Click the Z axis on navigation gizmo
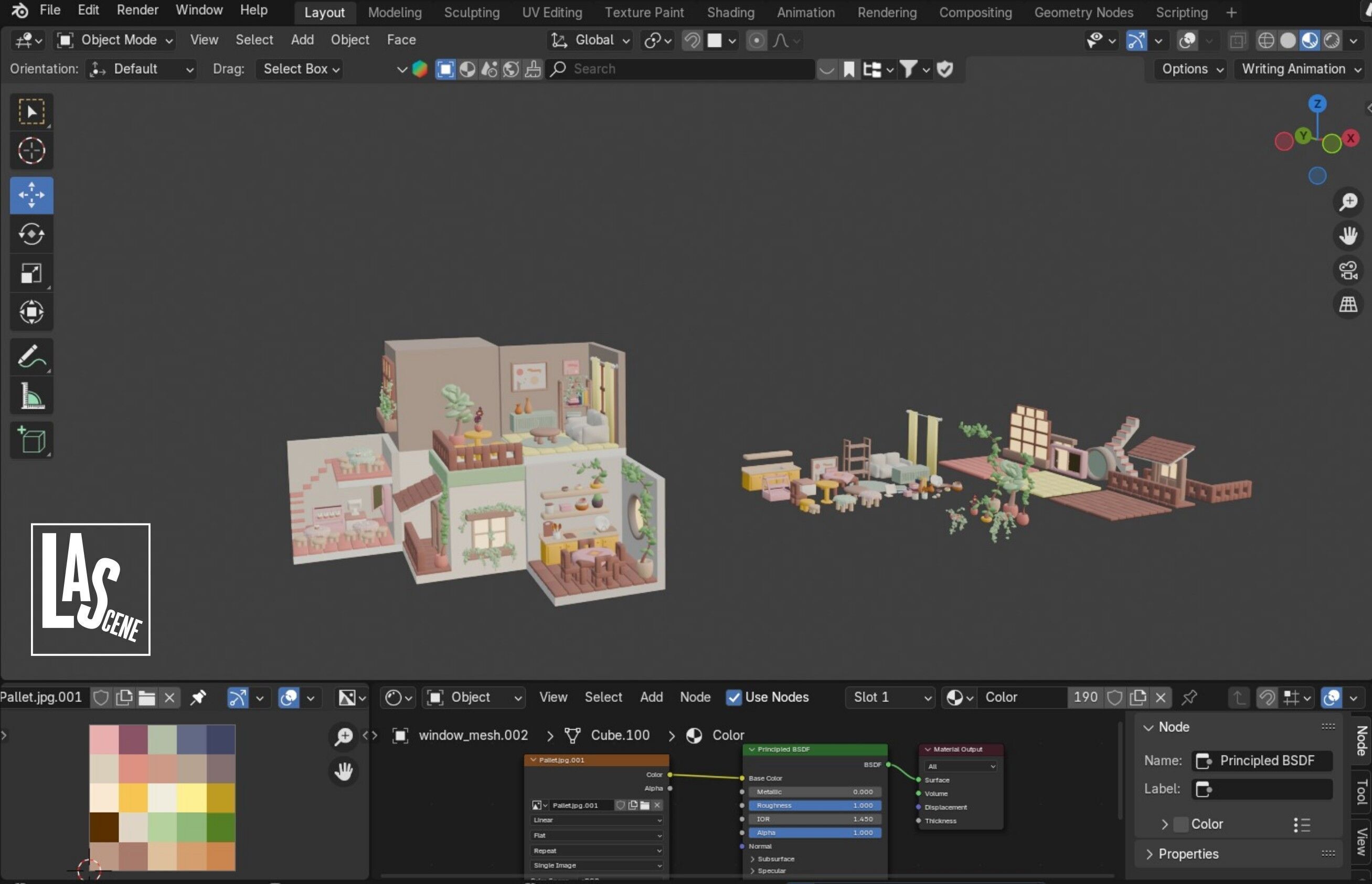1372x884 pixels. pos(1317,104)
